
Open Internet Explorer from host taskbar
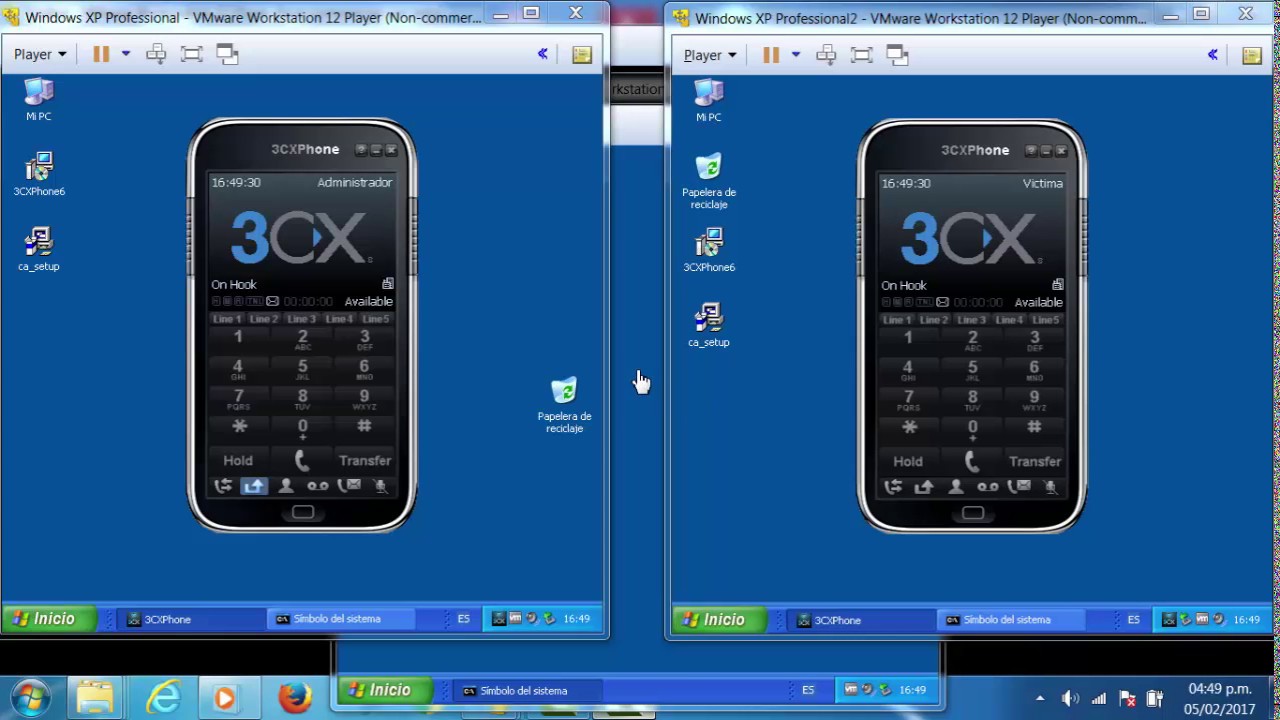pyautogui.click(x=163, y=696)
